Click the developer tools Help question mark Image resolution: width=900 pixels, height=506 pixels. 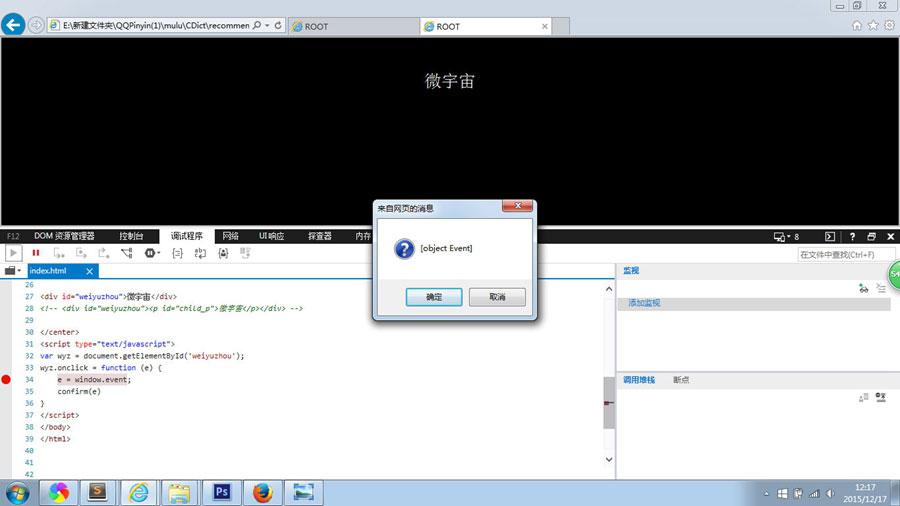click(852, 237)
